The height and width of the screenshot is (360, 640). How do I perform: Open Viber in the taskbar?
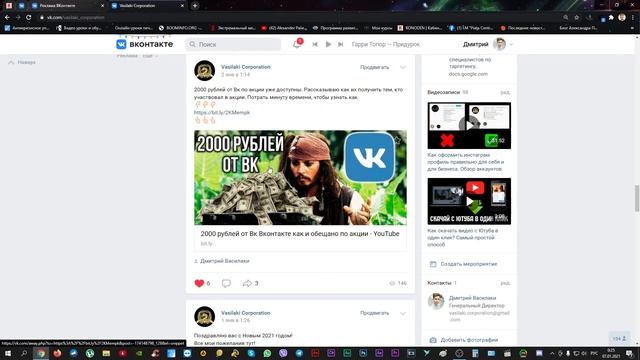[x=283, y=353]
